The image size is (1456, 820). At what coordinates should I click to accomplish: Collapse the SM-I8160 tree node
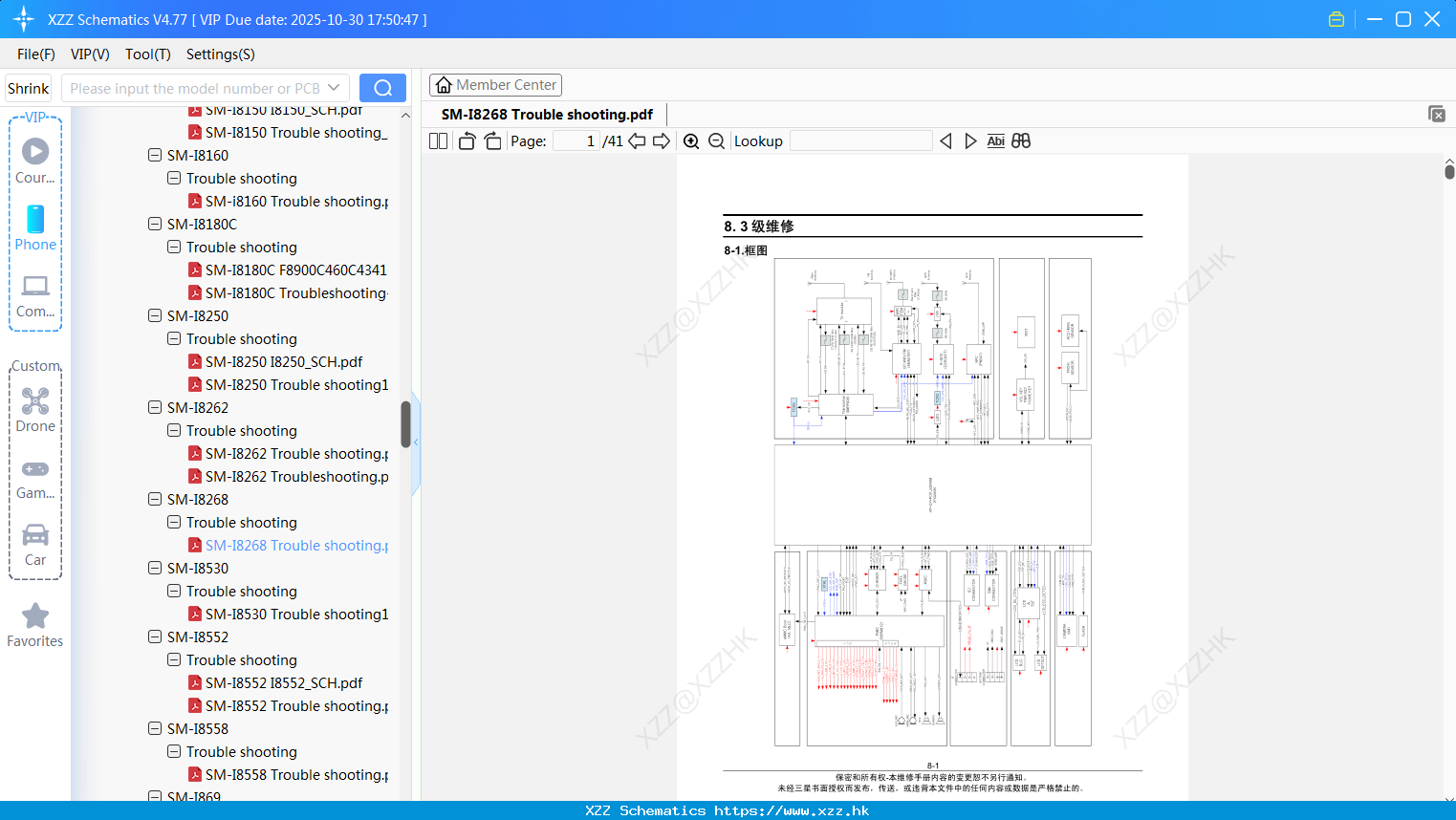(x=155, y=155)
